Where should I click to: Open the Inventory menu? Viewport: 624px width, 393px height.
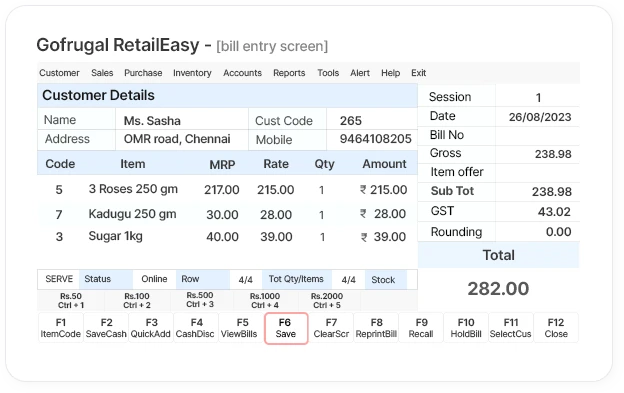[192, 73]
